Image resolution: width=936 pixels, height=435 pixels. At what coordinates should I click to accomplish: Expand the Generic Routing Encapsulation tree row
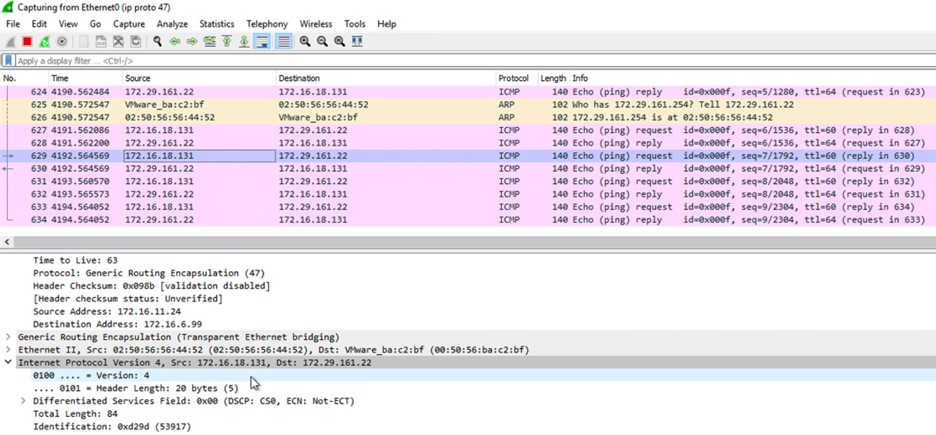click(9, 337)
